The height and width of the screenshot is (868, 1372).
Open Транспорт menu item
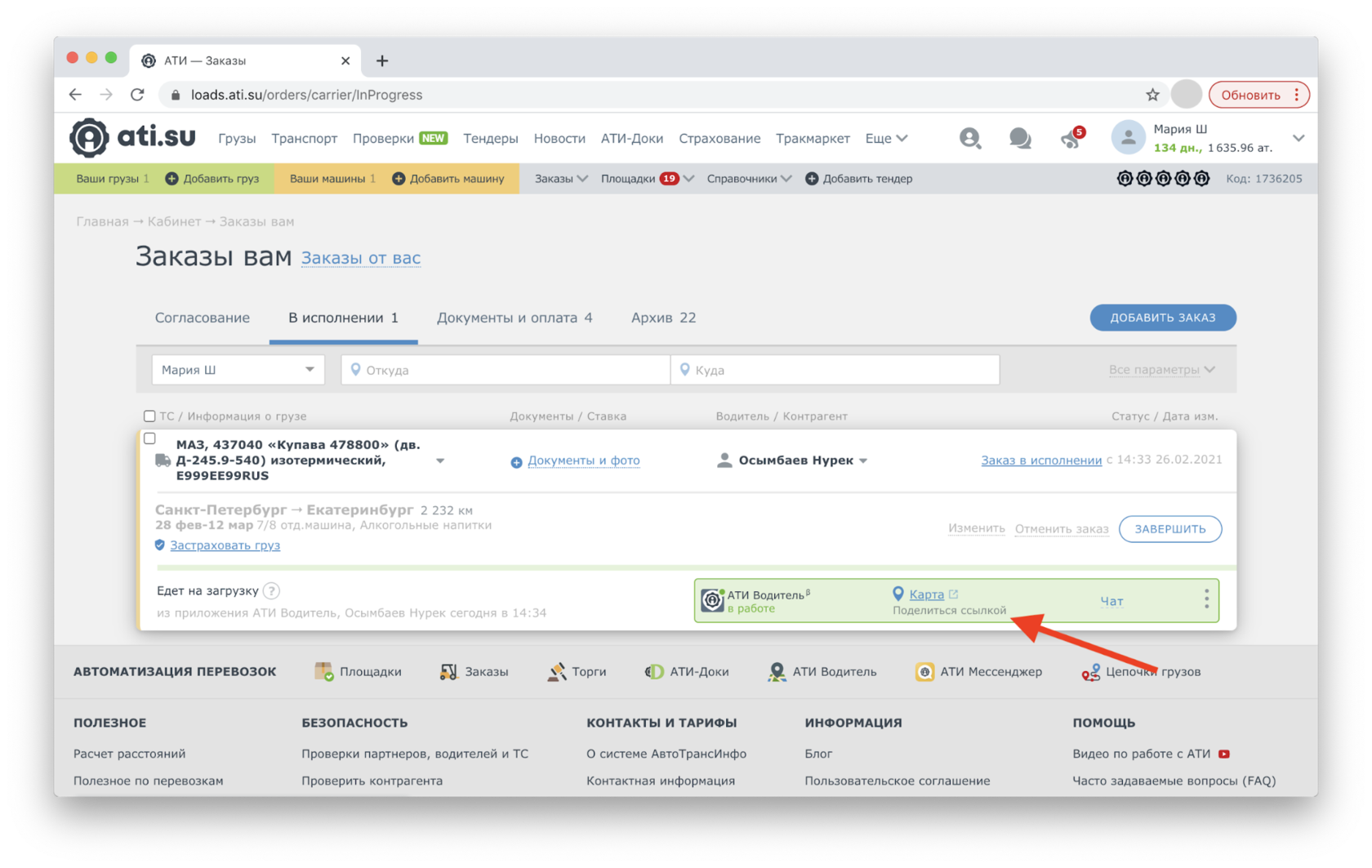tap(304, 139)
